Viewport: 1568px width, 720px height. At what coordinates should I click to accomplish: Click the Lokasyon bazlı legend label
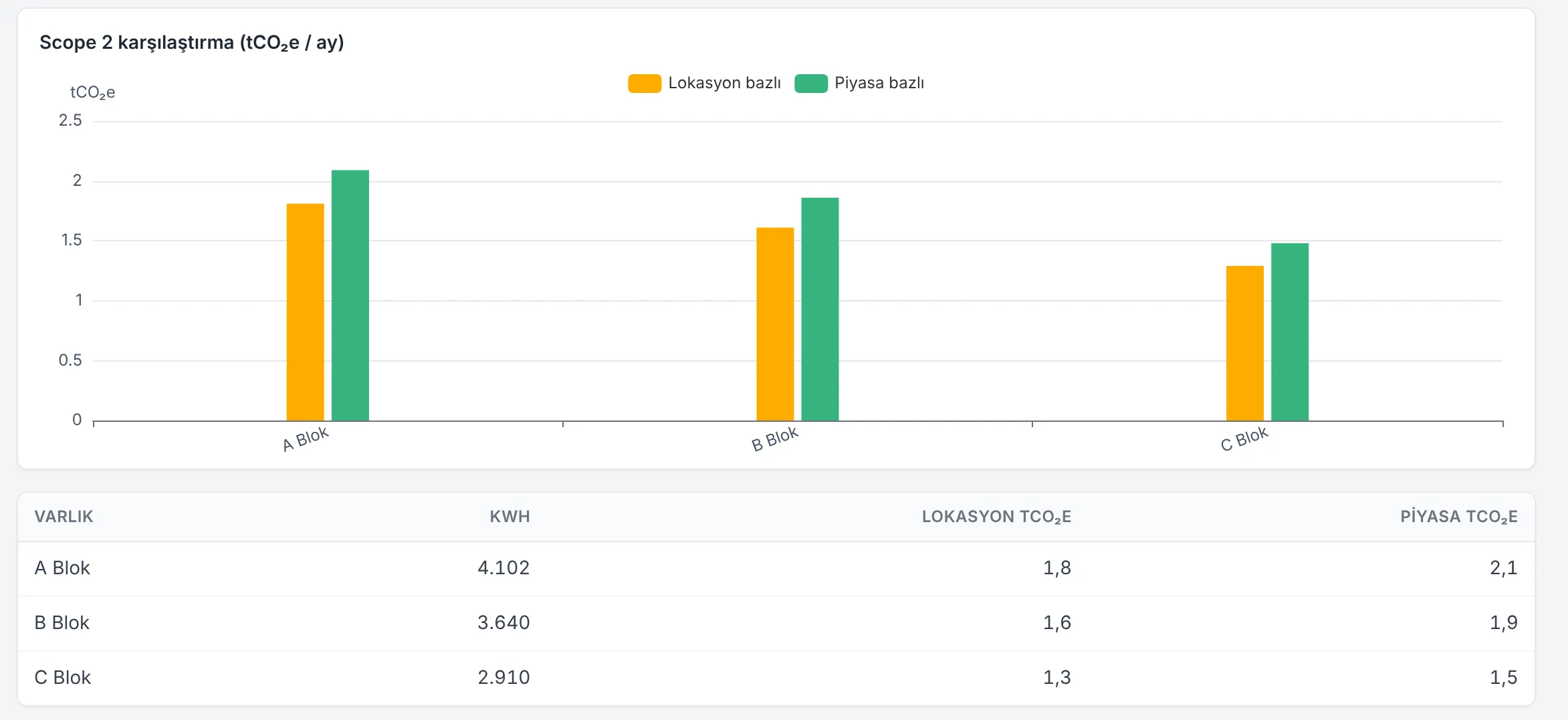click(724, 83)
